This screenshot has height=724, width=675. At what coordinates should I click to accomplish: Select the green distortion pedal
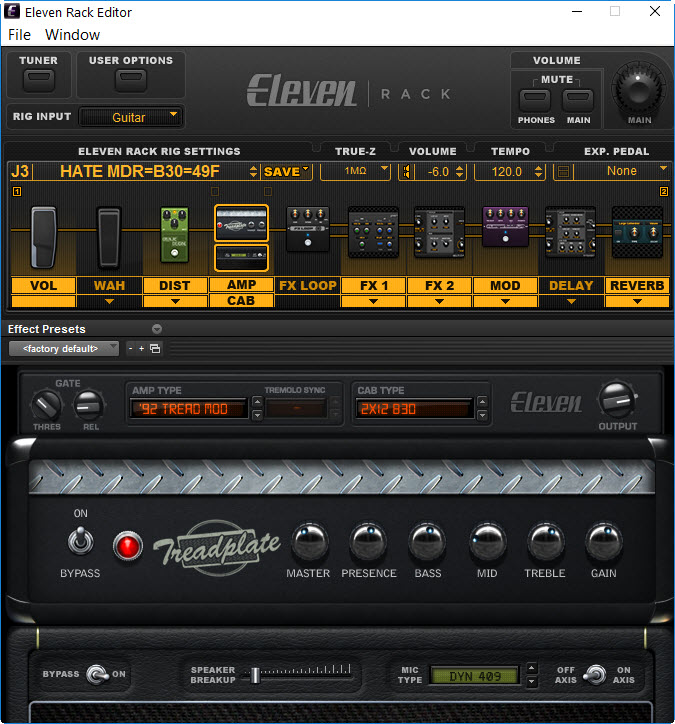tap(175, 235)
